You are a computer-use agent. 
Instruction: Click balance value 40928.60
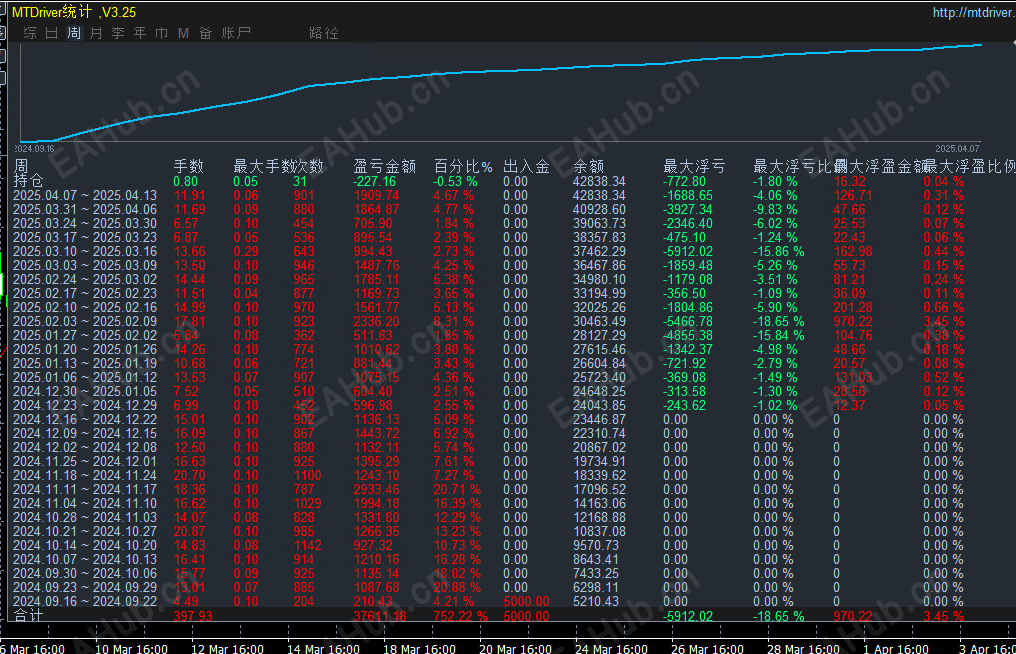599,209
